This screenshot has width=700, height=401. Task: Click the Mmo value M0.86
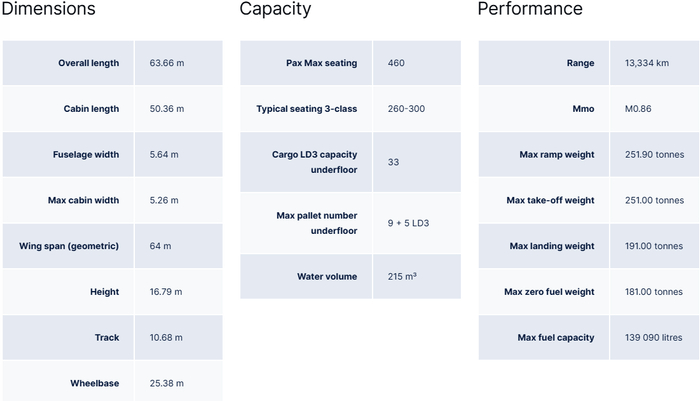[x=638, y=109]
